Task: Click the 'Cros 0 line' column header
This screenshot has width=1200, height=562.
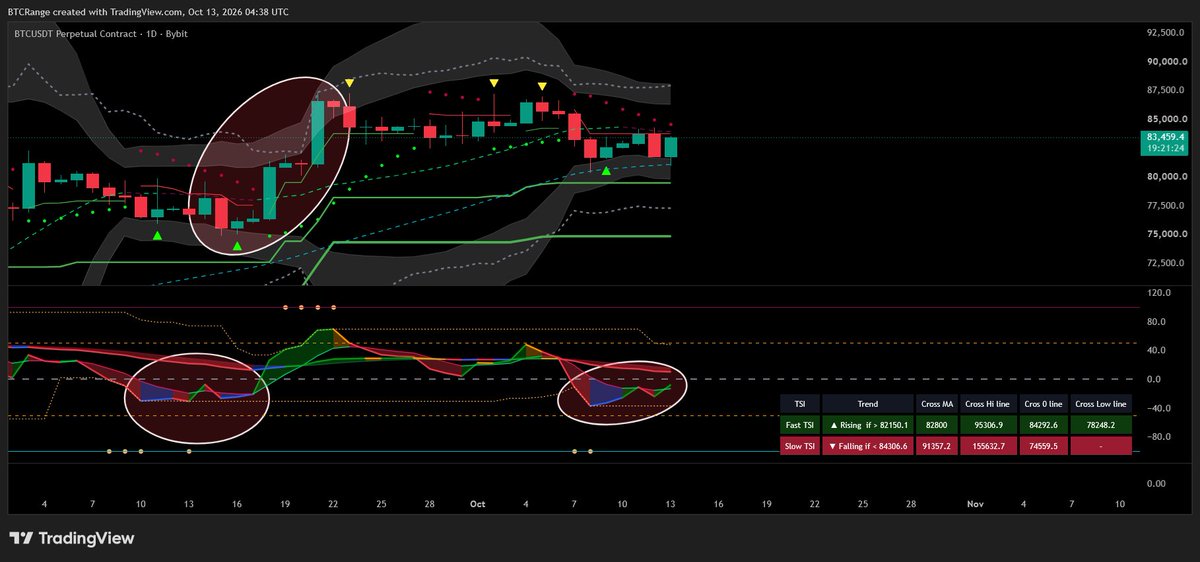Action: [x=1043, y=404]
